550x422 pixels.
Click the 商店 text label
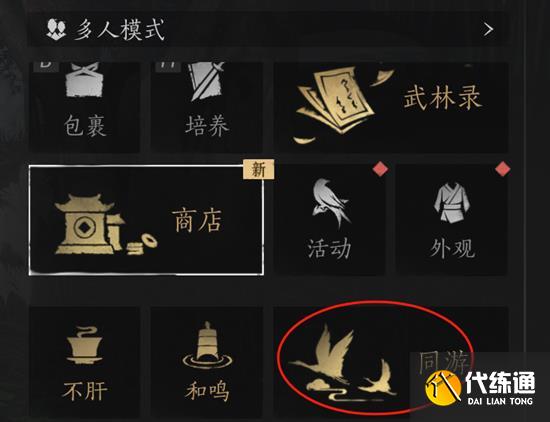tap(197, 221)
